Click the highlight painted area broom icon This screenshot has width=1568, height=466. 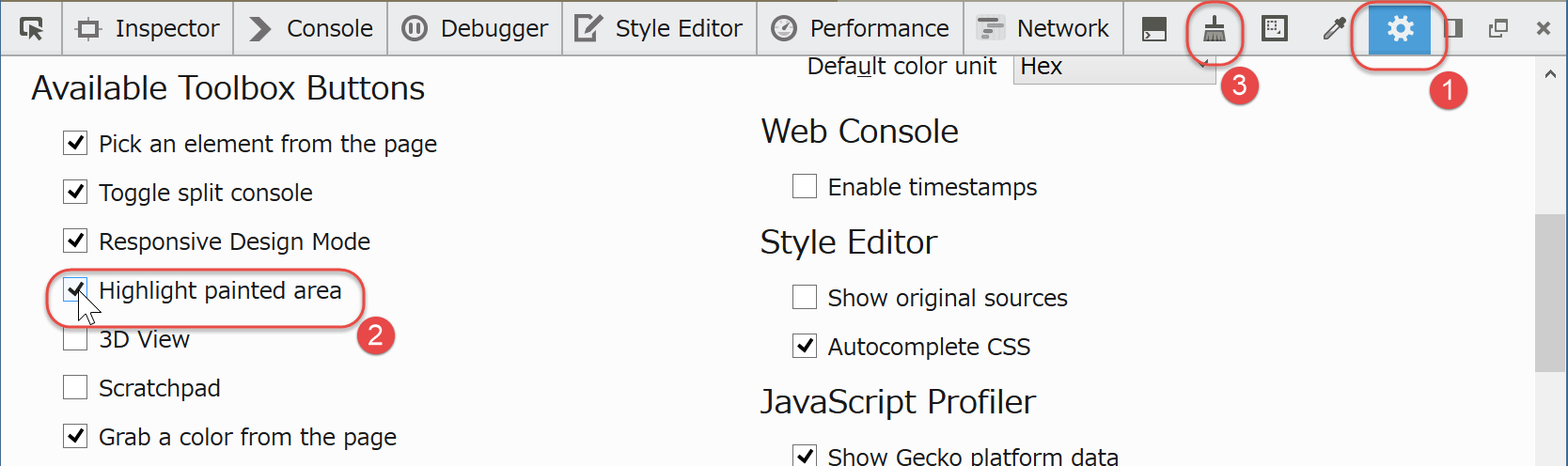tap(1215, 29)
